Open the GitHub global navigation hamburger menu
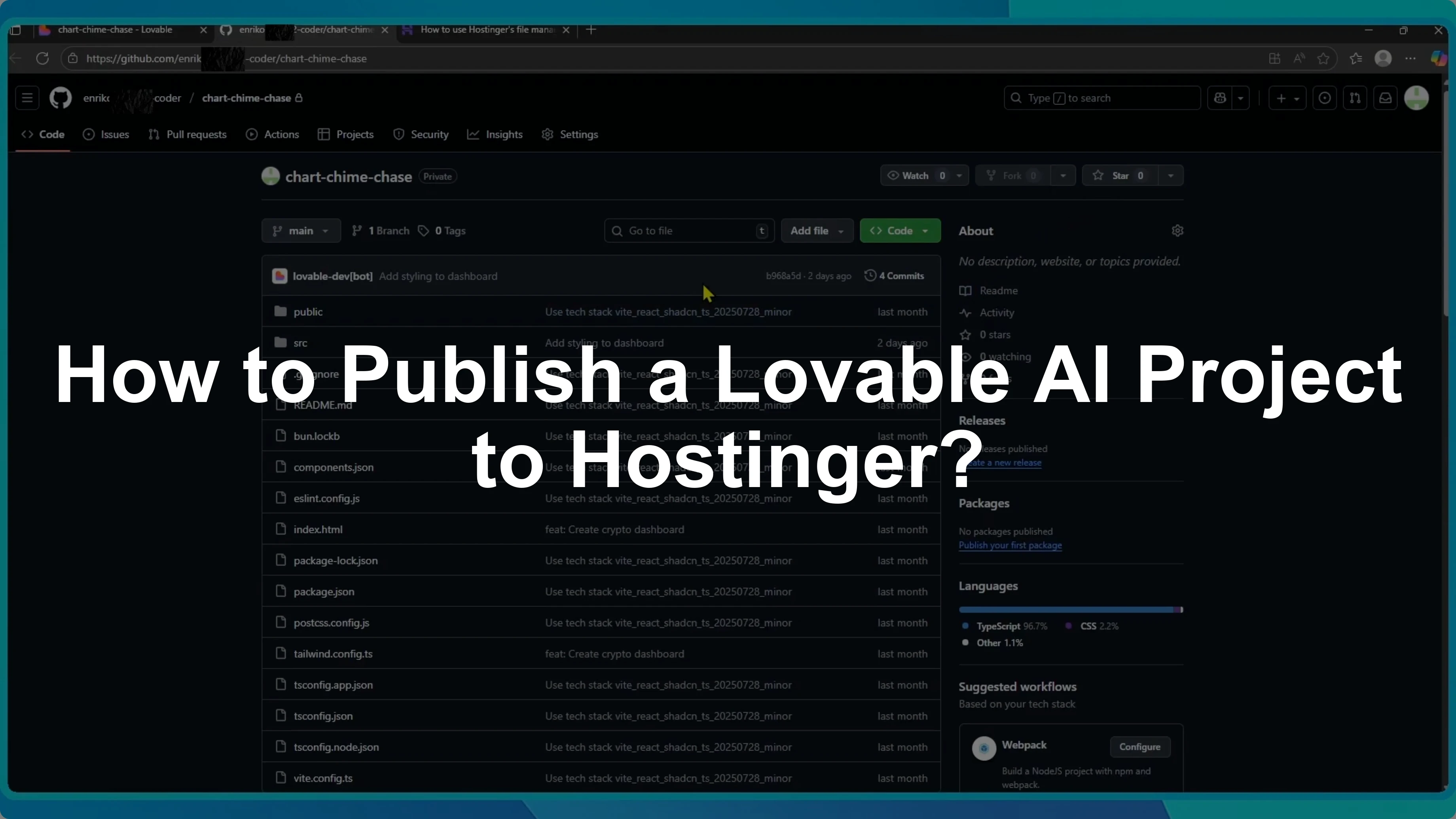 27,98
